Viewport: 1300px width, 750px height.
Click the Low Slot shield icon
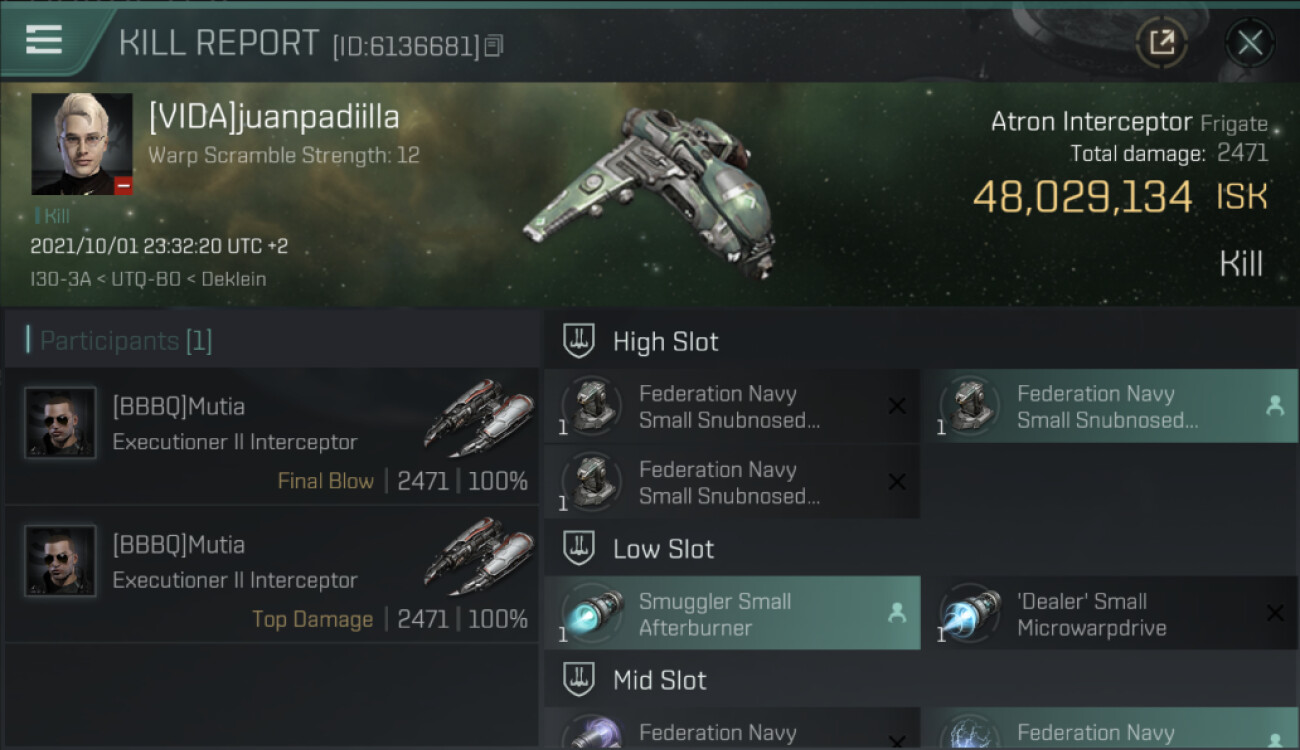580,548
